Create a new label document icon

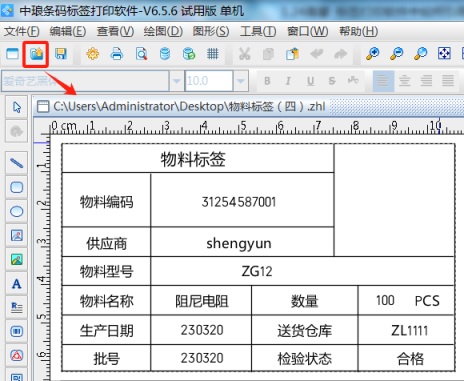click(12, 54)
